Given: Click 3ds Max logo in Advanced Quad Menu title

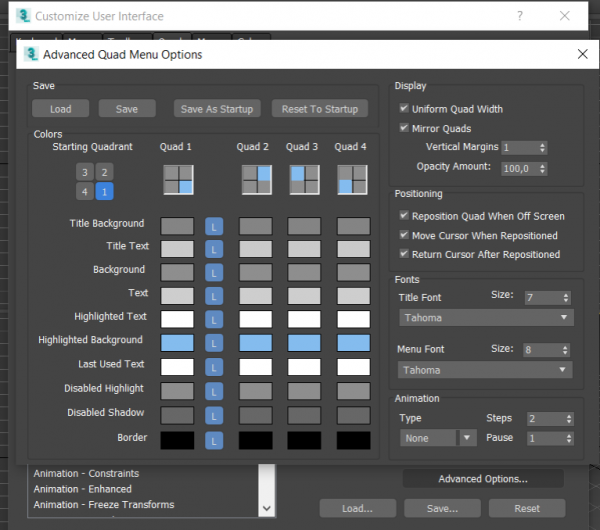Looking at the screenshot, I should pos(31,54).
